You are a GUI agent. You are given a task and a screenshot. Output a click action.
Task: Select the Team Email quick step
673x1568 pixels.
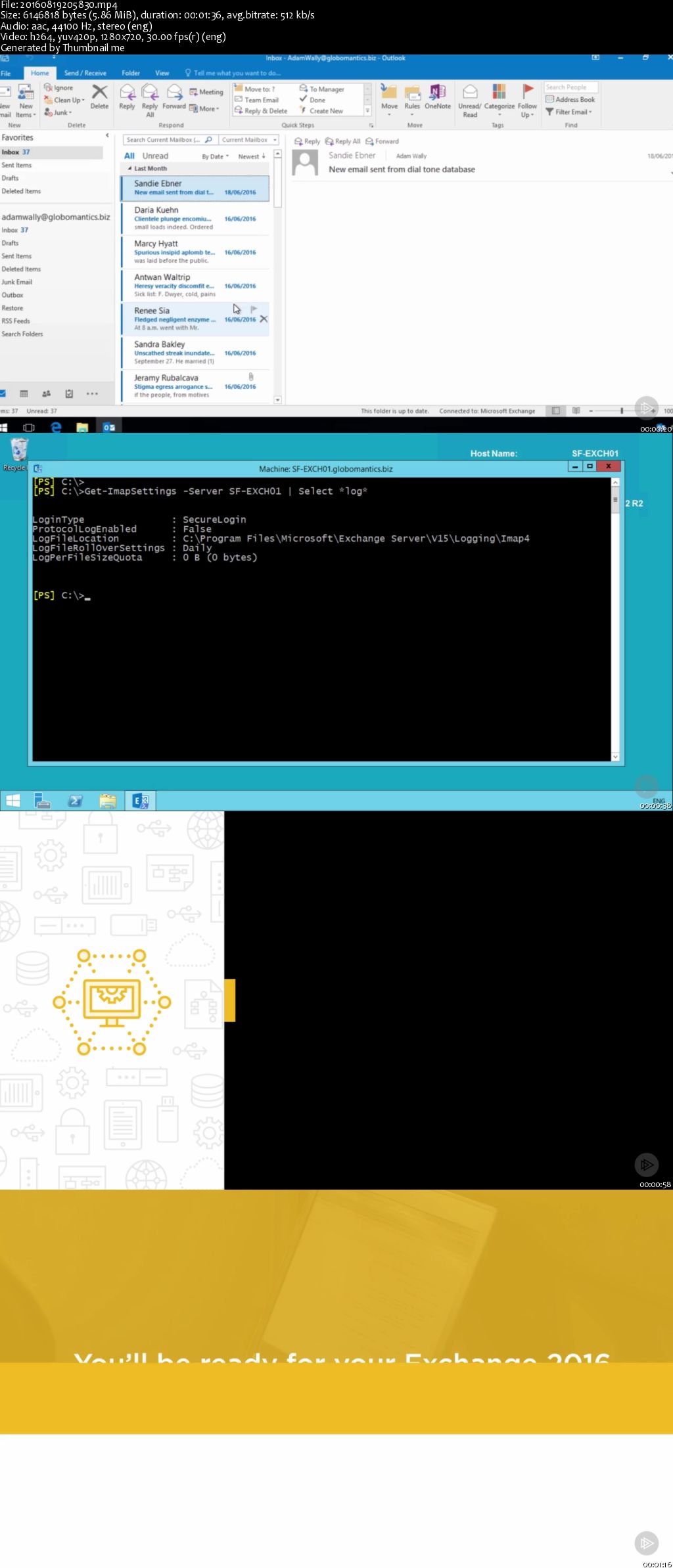tap(257, 100)
